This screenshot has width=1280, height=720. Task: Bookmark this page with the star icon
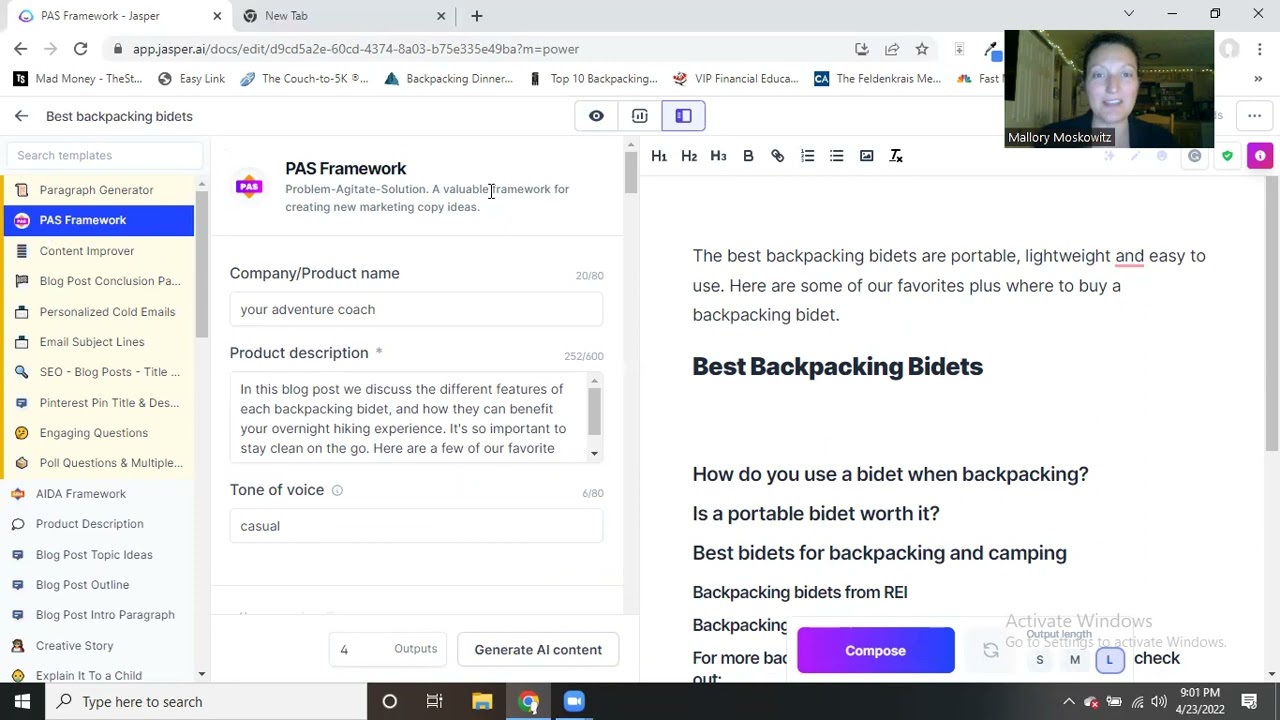922,49
